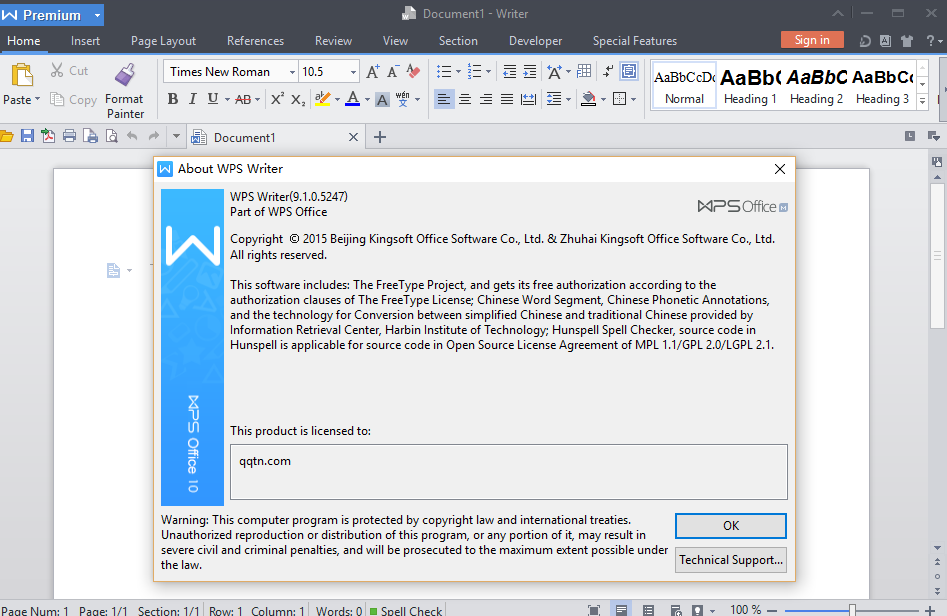Switch to the Insert tab
Screen dimensions: 947x616
click(x=85, y=41)
